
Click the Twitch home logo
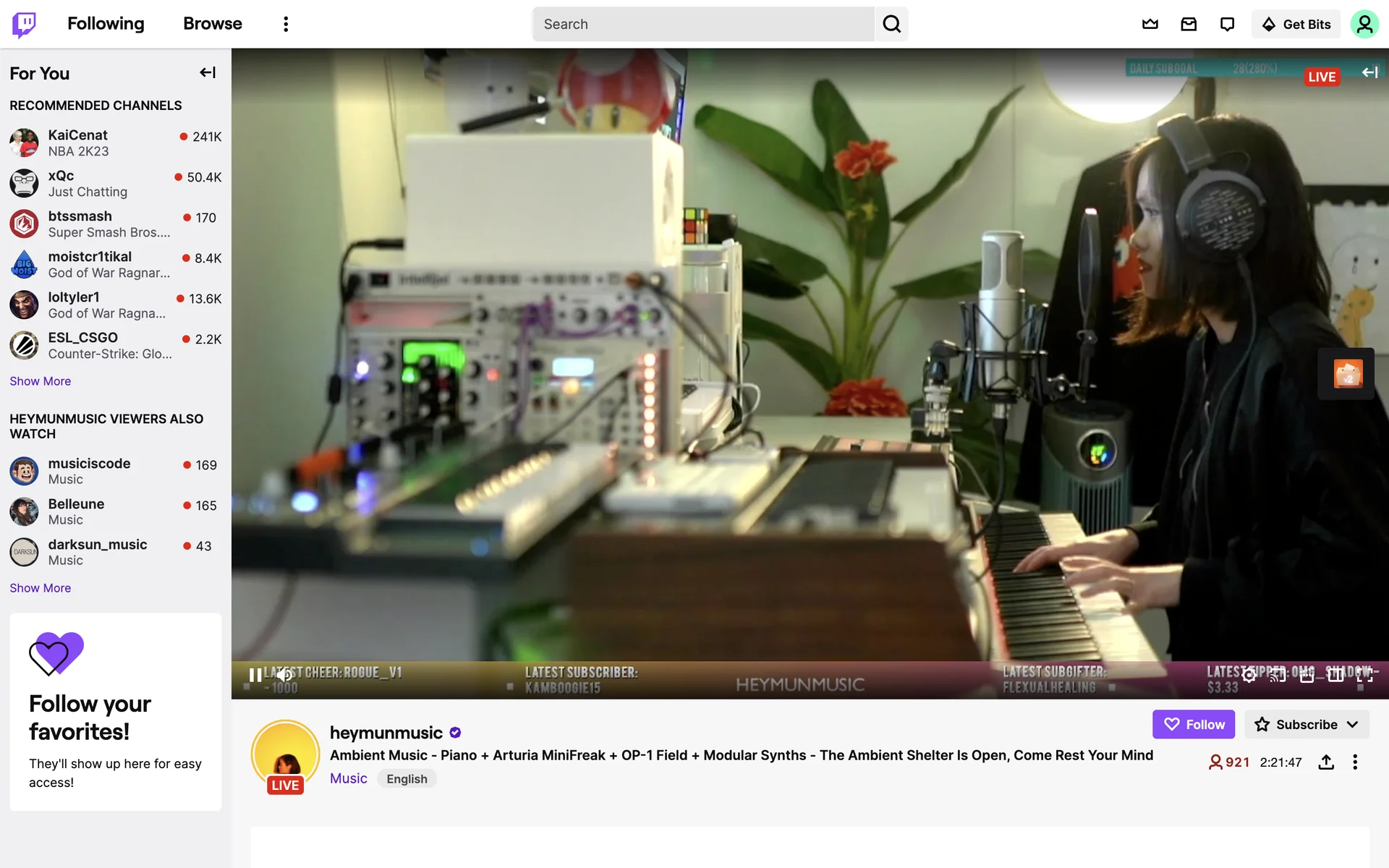25,24
